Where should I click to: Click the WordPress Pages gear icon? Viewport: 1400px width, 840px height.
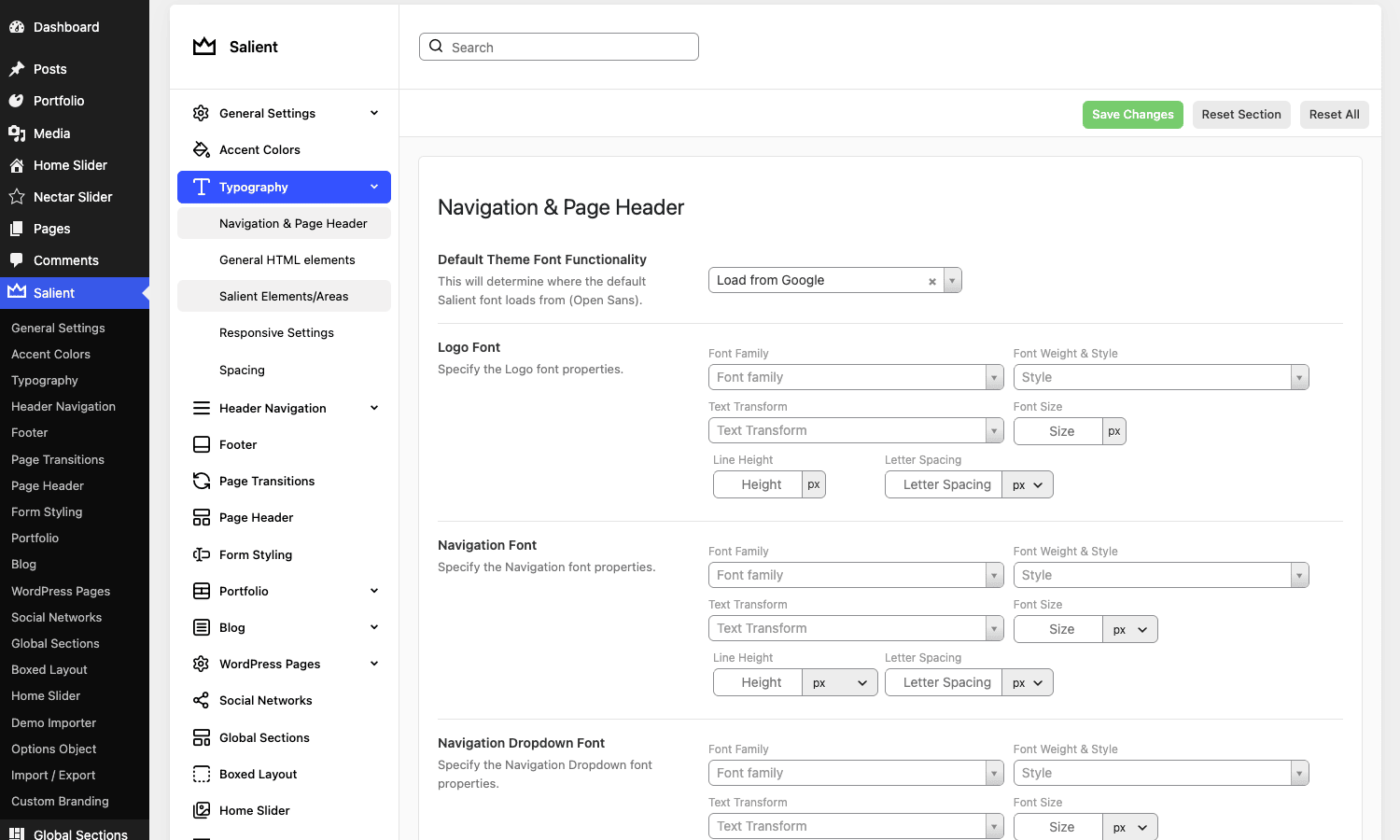pos(201,664)
